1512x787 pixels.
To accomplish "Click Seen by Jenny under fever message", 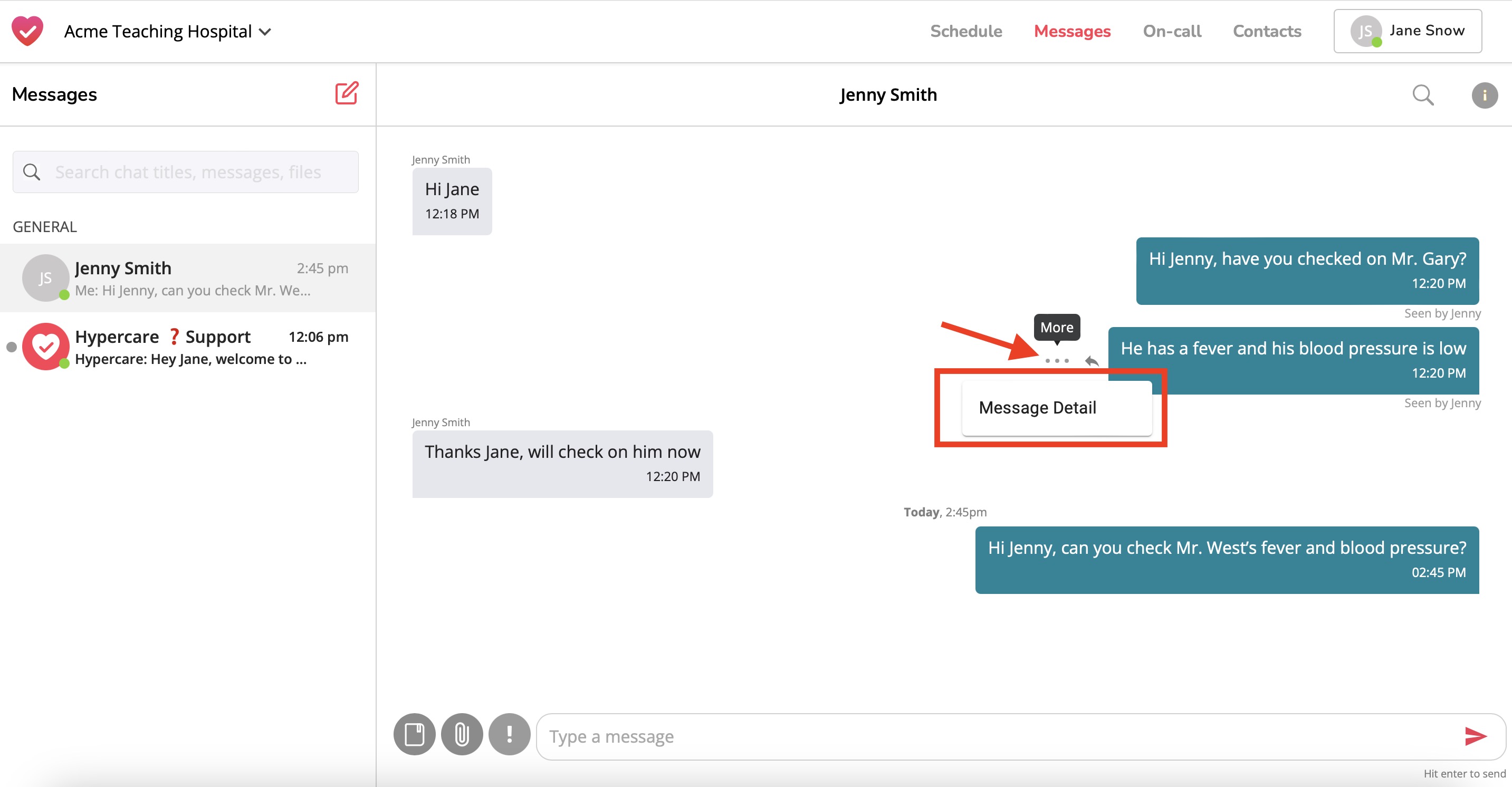I will pos(1442,403).
